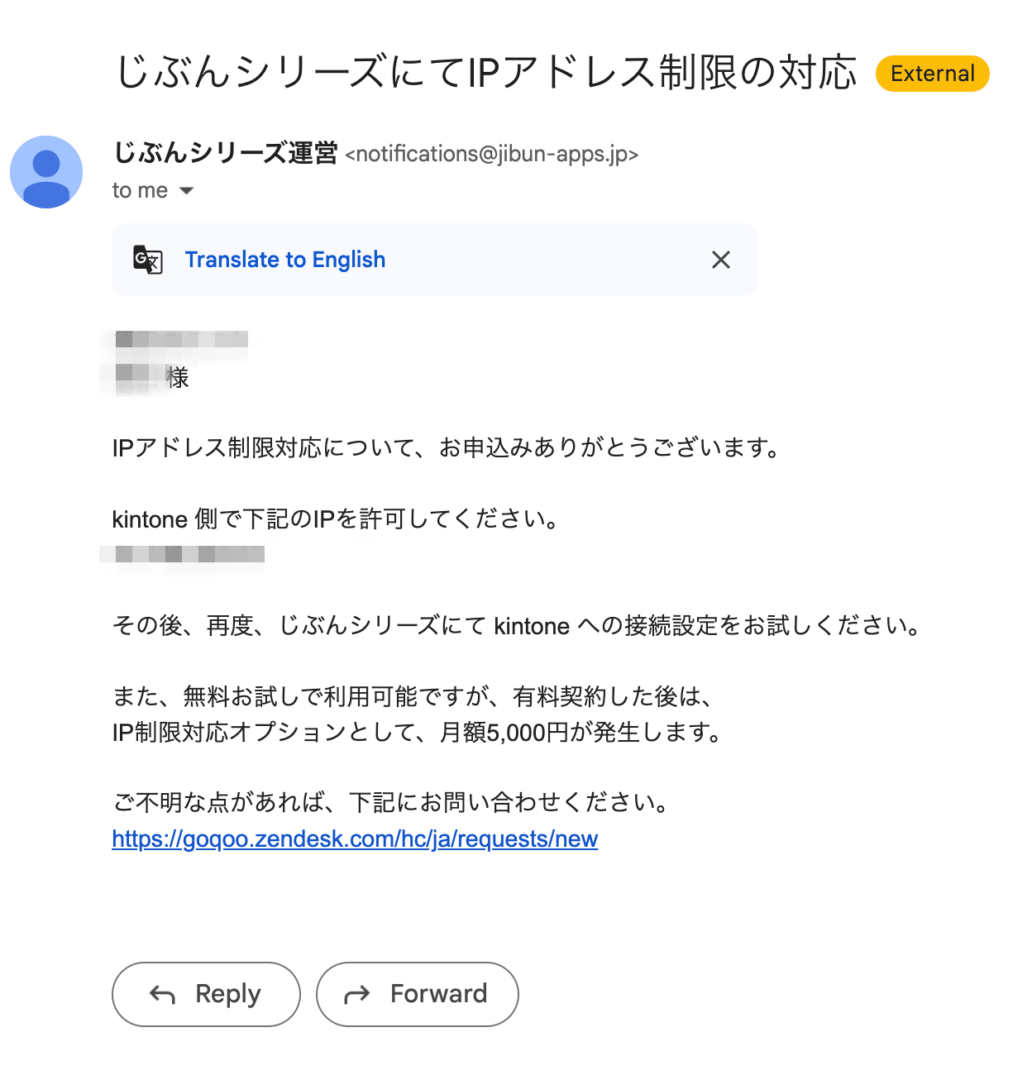This screenshot has height=1080, width=1032.
Task: Click the Google Translate icon in the banner
Action: [x=147, y=260]
